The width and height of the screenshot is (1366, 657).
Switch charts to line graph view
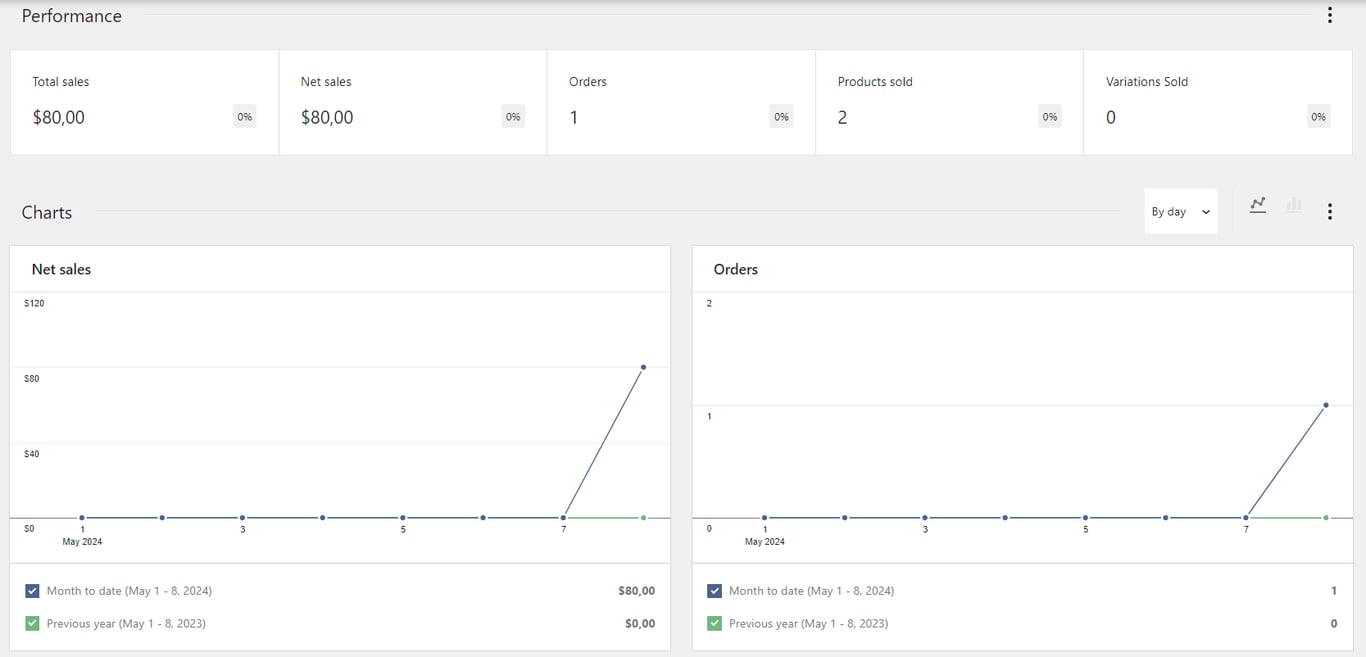pos(1258,205)
